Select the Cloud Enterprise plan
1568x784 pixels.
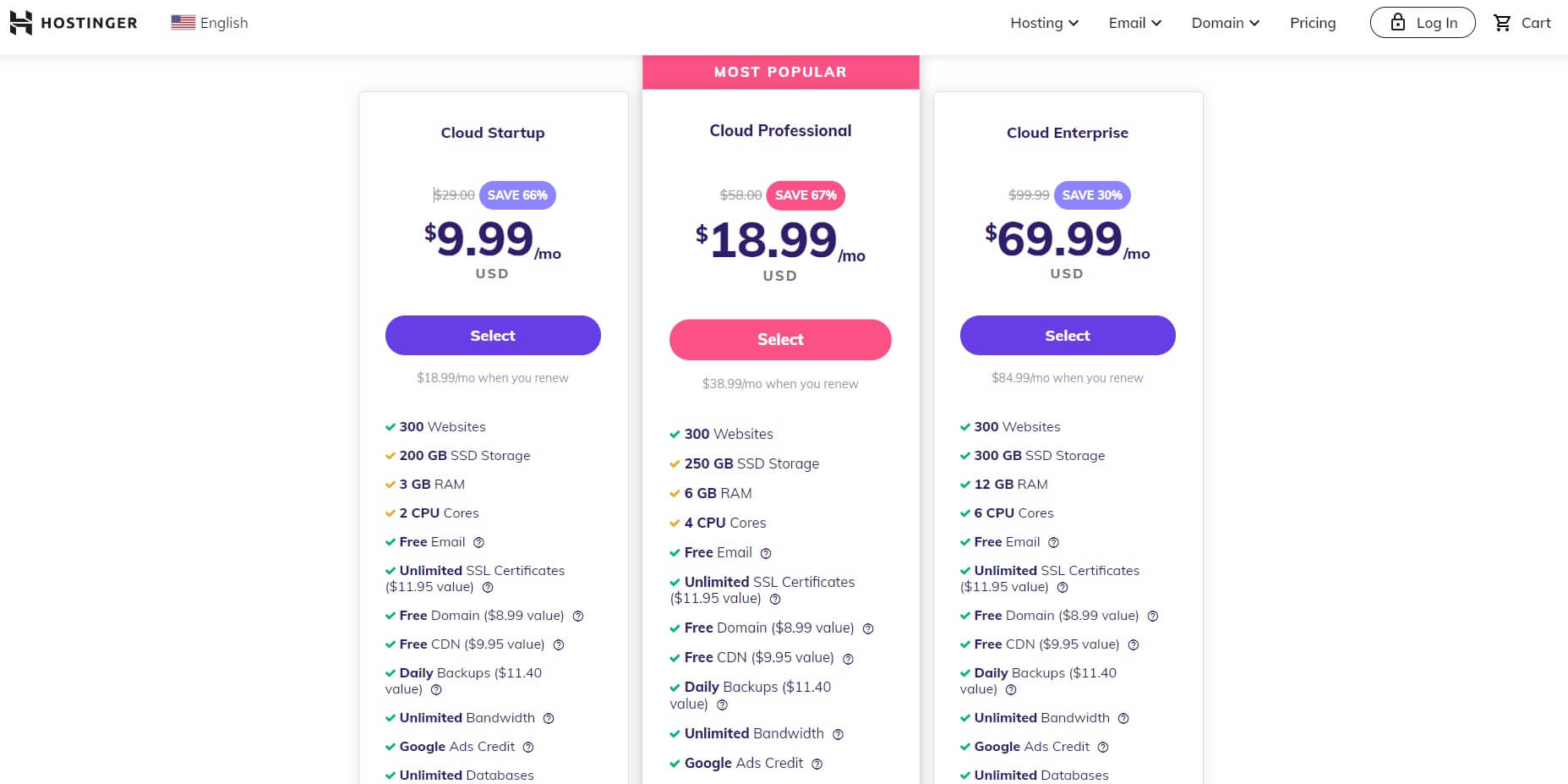click(1067, 335)
